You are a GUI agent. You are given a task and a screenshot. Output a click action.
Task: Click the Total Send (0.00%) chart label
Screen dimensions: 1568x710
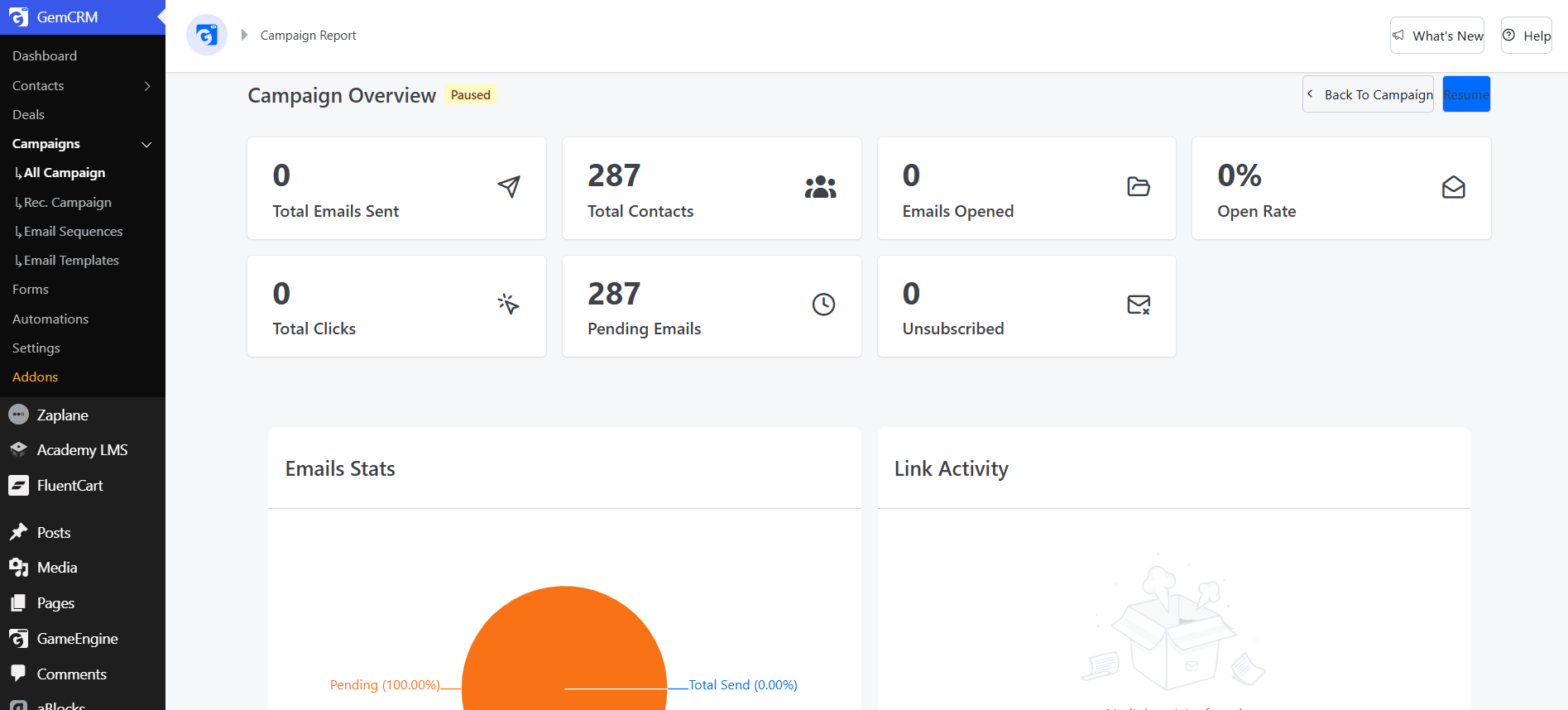click(x=743, y=684)
